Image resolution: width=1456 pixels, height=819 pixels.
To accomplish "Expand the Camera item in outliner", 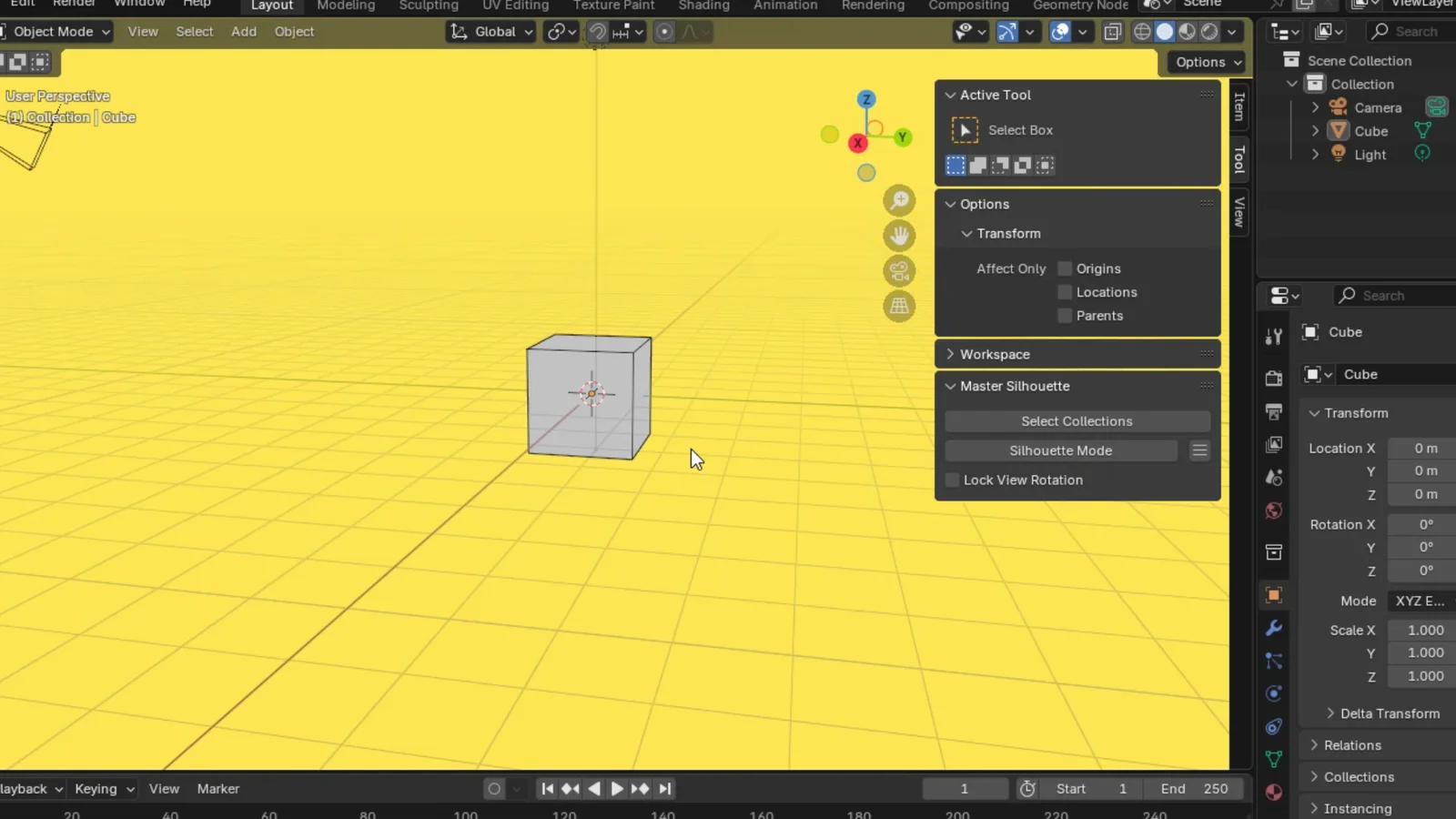I will pyautogui.click(x=1315, y=107).
